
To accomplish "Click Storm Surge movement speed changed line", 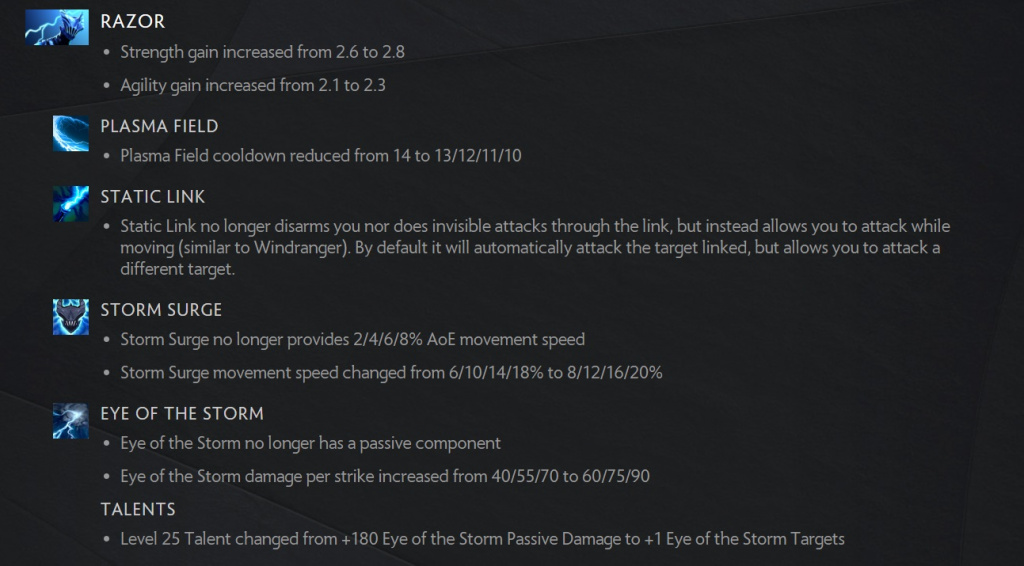I will 391,373.
